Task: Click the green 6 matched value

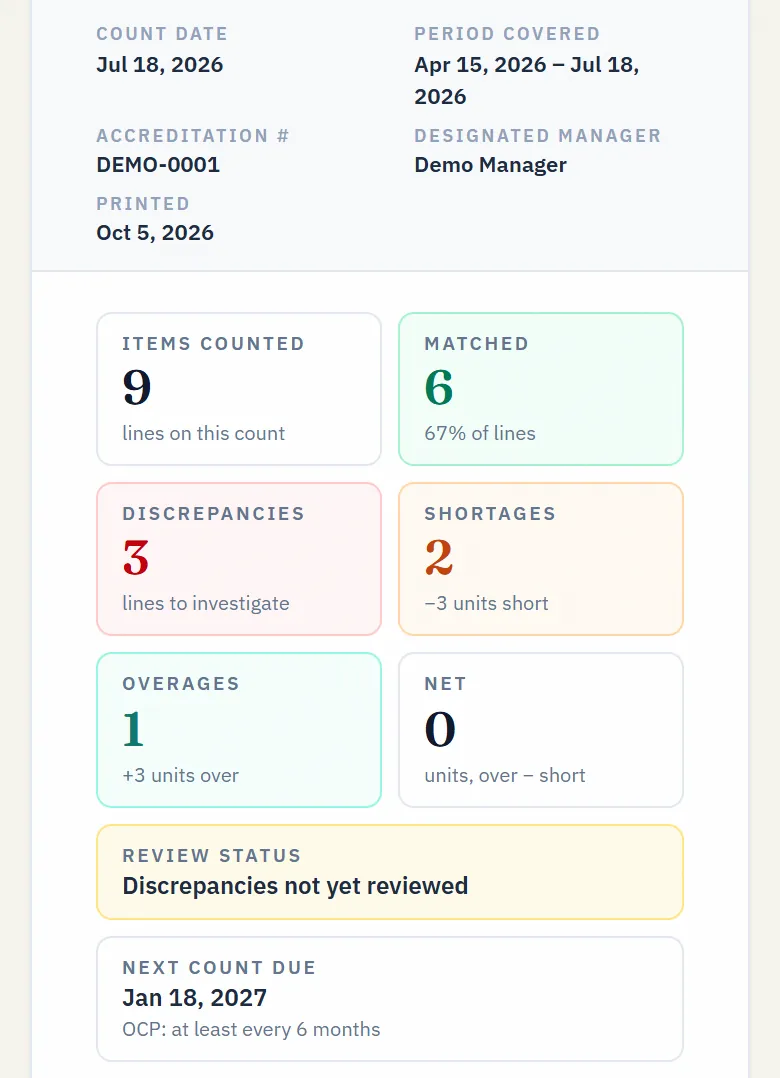Action: coord(439,387)
